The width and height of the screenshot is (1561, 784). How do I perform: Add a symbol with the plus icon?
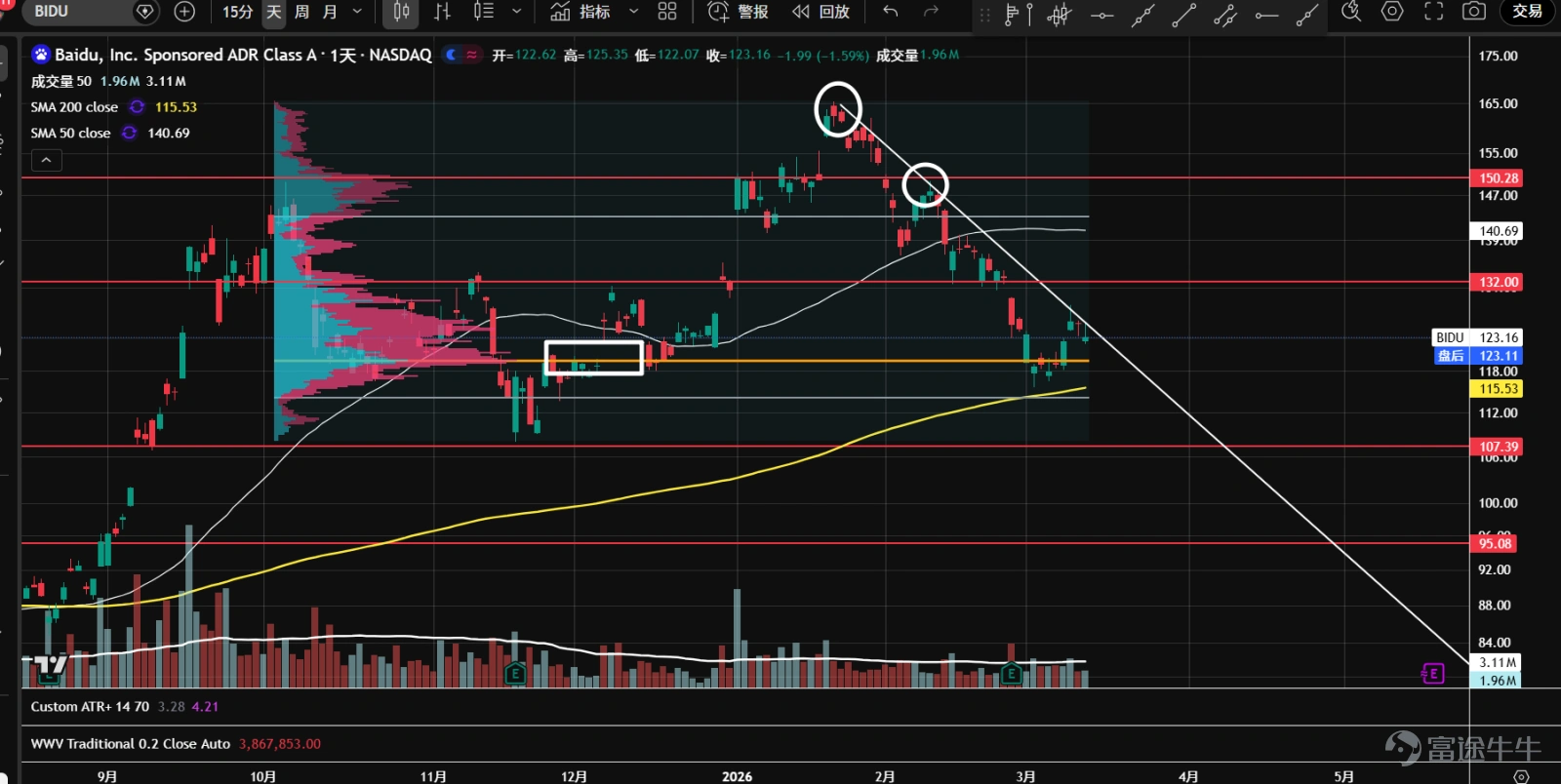pyautogui.click(x=184, y=12)
